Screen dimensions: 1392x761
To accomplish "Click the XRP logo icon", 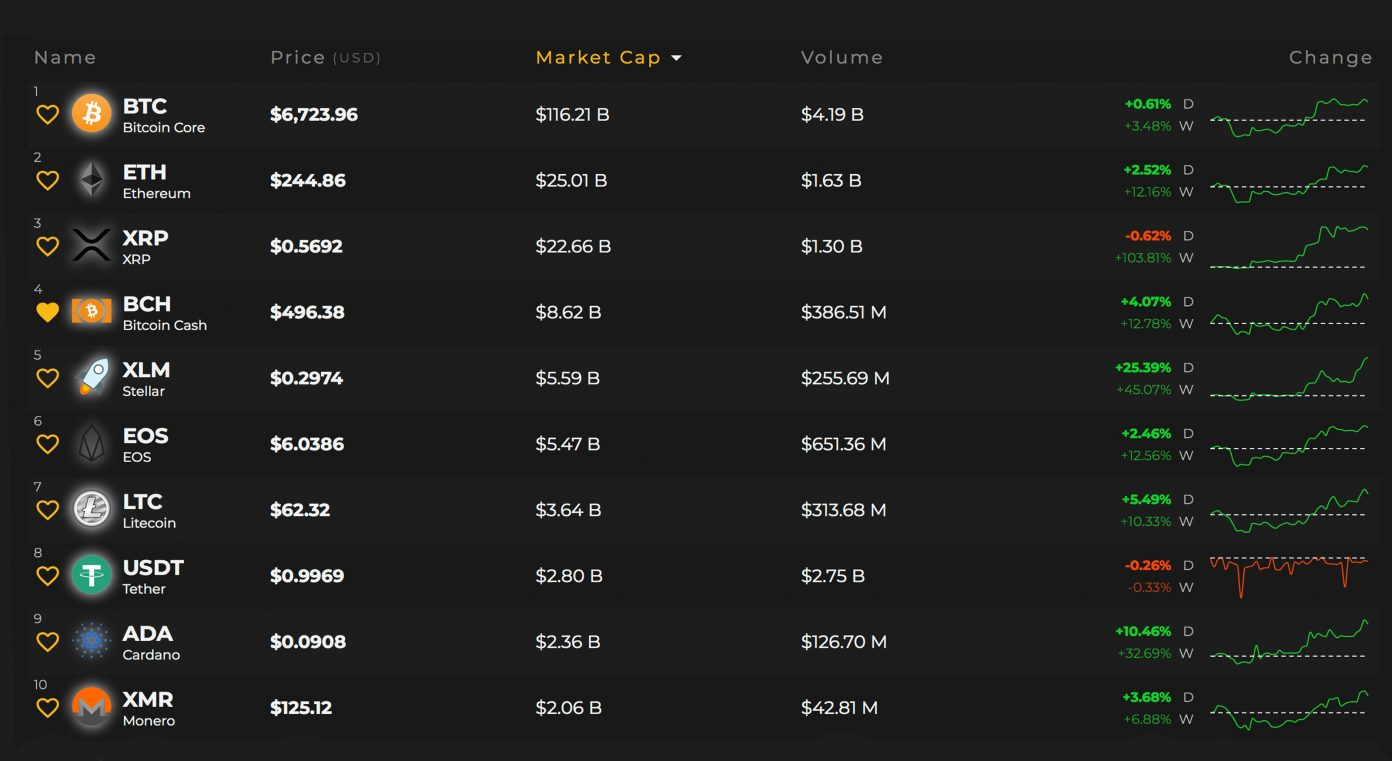I will pos(92,246).
